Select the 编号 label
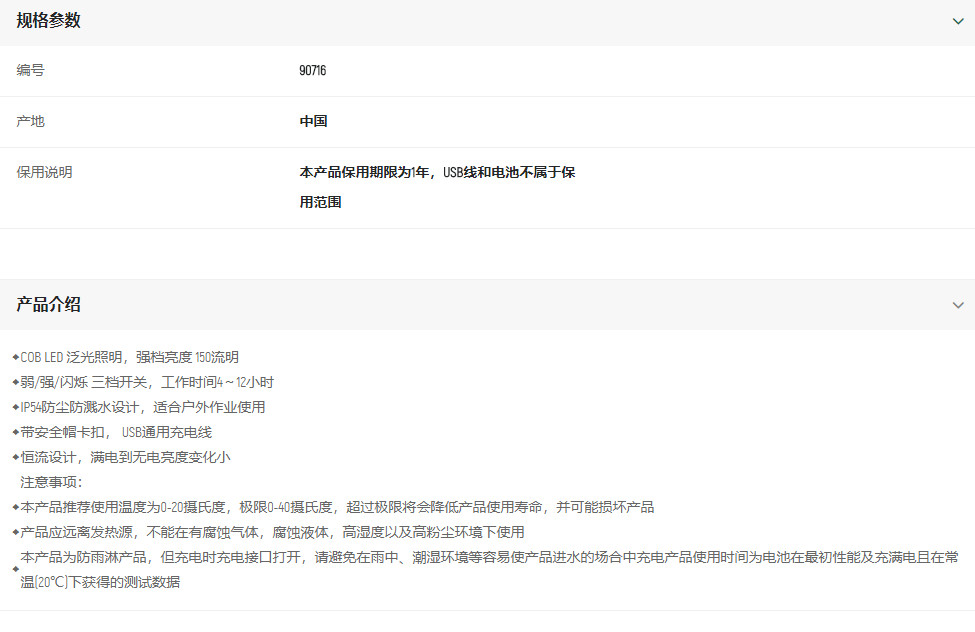975x632 pixels. [30, 71]
